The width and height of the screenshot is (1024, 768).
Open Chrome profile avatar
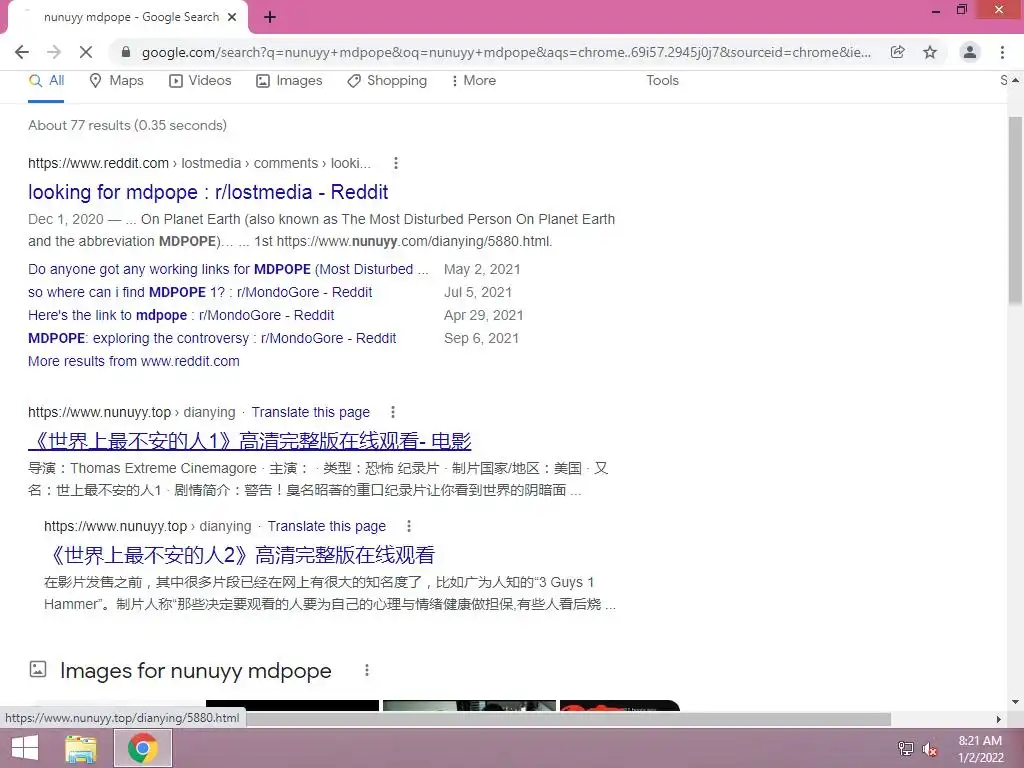tap(970, 52)
